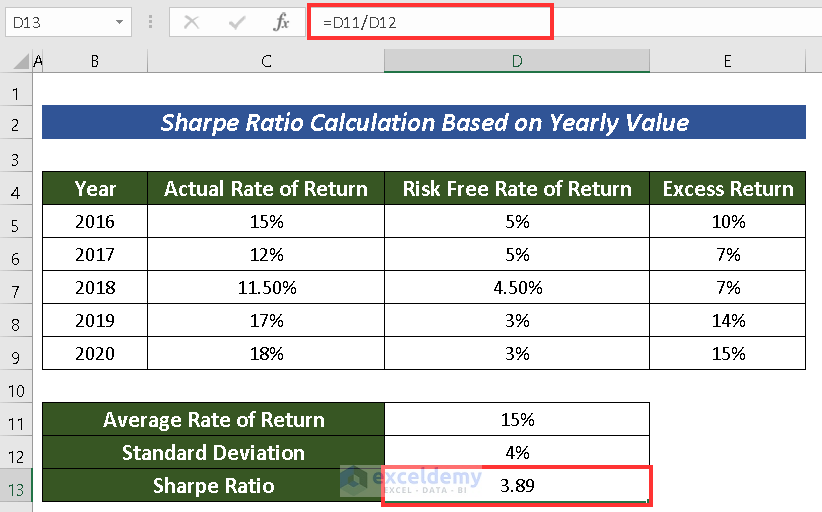Screen dimensions: 822x512
Task: Select the cell containing 2019
Action: [95, 320]
